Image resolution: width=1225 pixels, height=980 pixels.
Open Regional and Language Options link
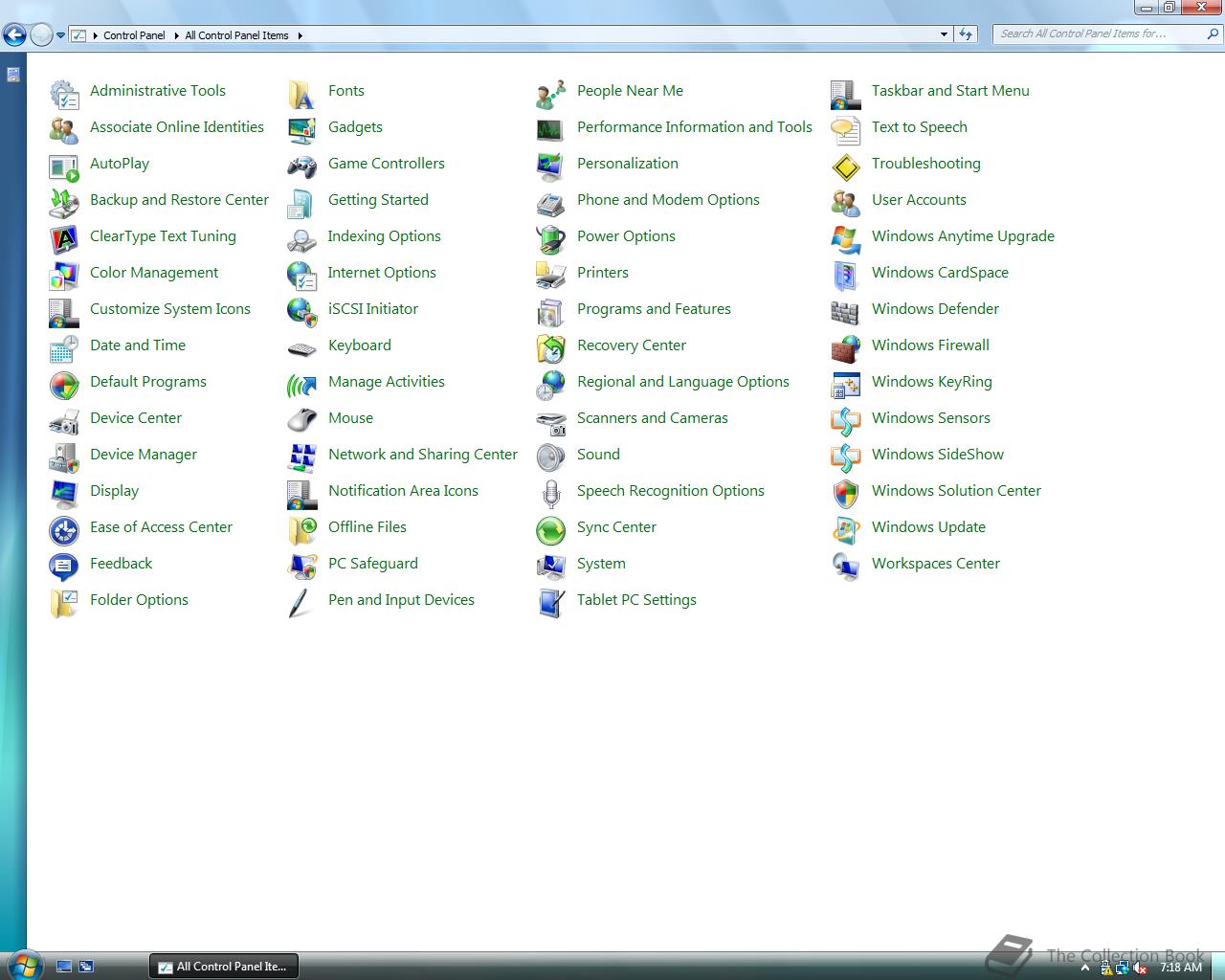click(683, 382)
